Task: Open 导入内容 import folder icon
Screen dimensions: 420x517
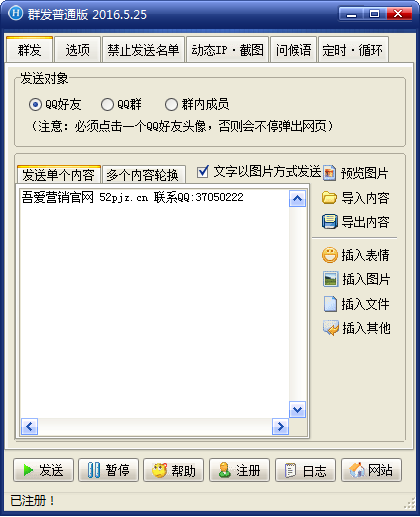Action: [x=329, y=197]
